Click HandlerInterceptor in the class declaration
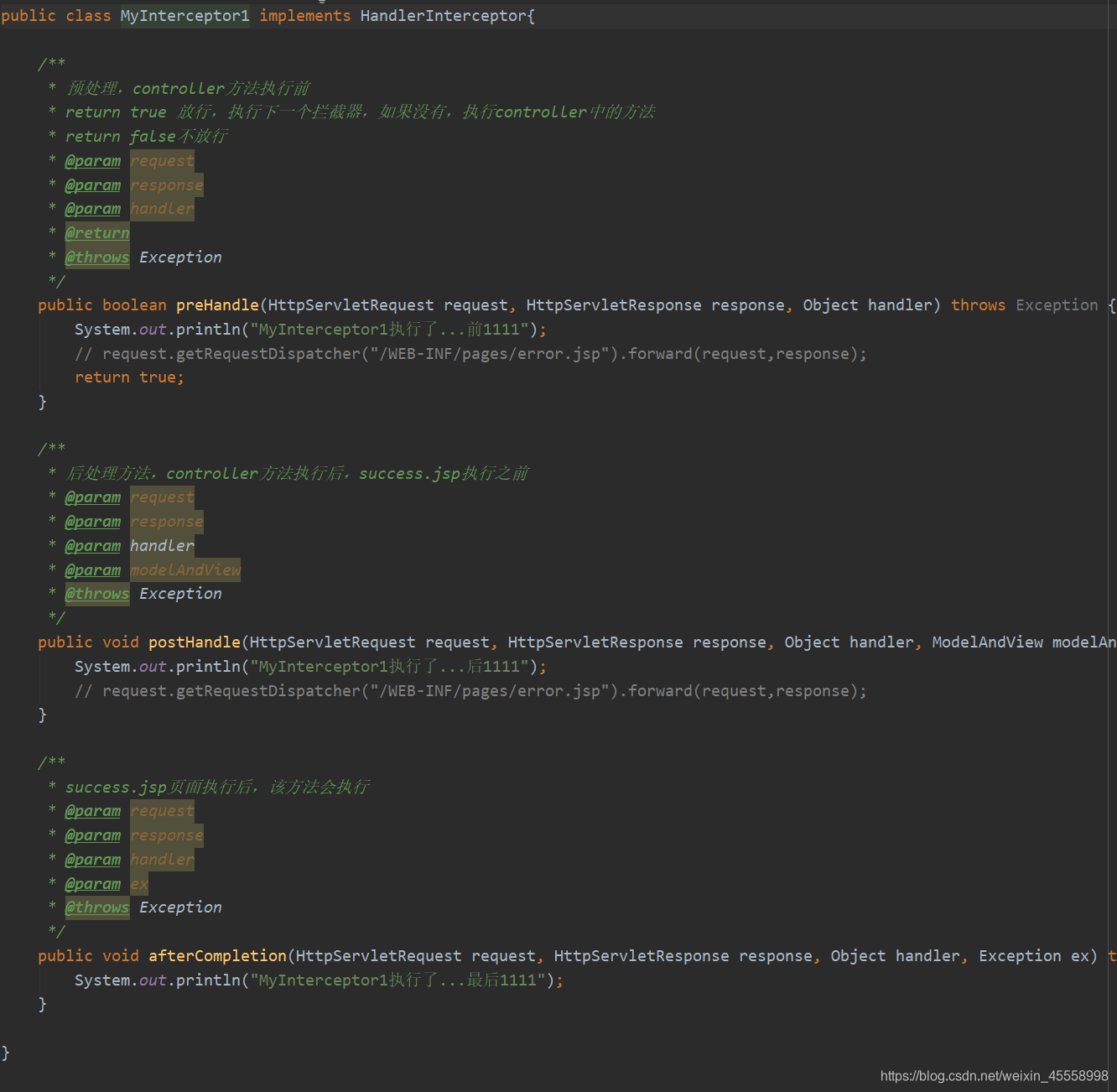The height and width of the screenshot is (1092, 1117). point(444,16)
